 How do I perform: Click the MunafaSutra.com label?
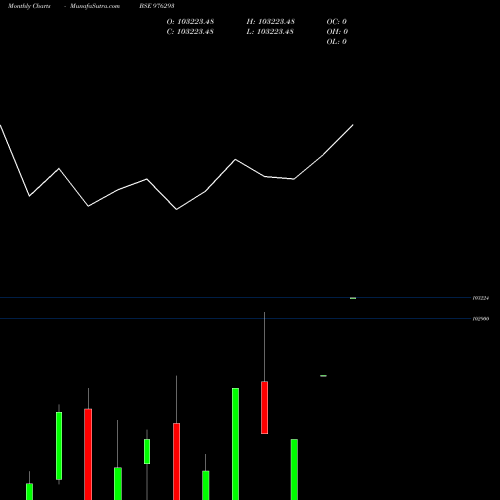[x=95, y=6]
